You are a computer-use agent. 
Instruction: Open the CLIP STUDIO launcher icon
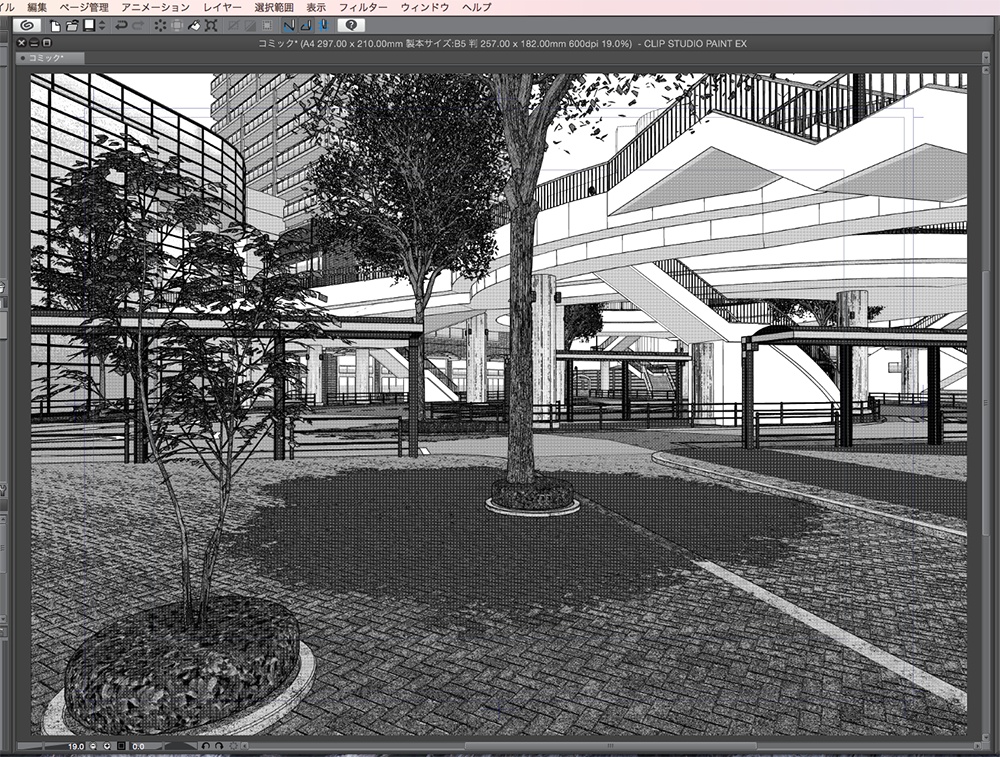coord(27,26)
